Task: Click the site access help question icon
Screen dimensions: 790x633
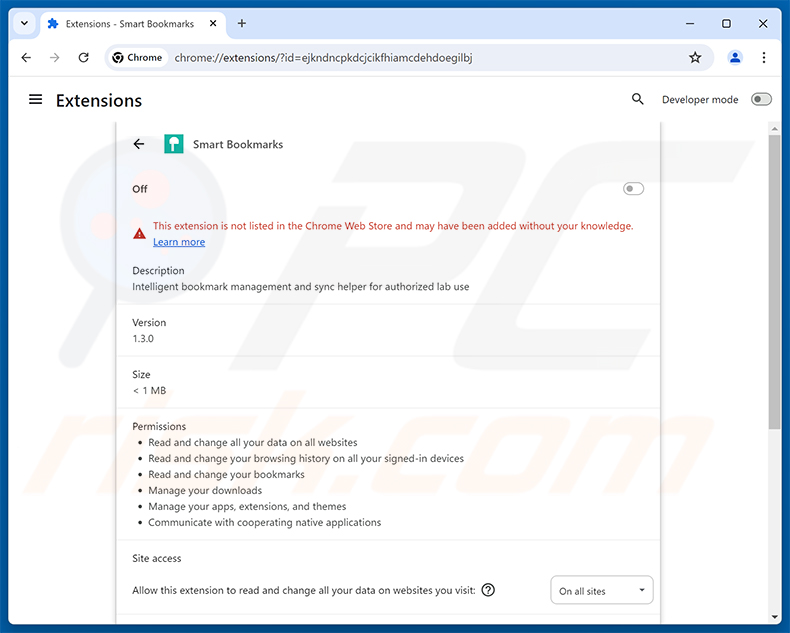Action: (488, 590)
